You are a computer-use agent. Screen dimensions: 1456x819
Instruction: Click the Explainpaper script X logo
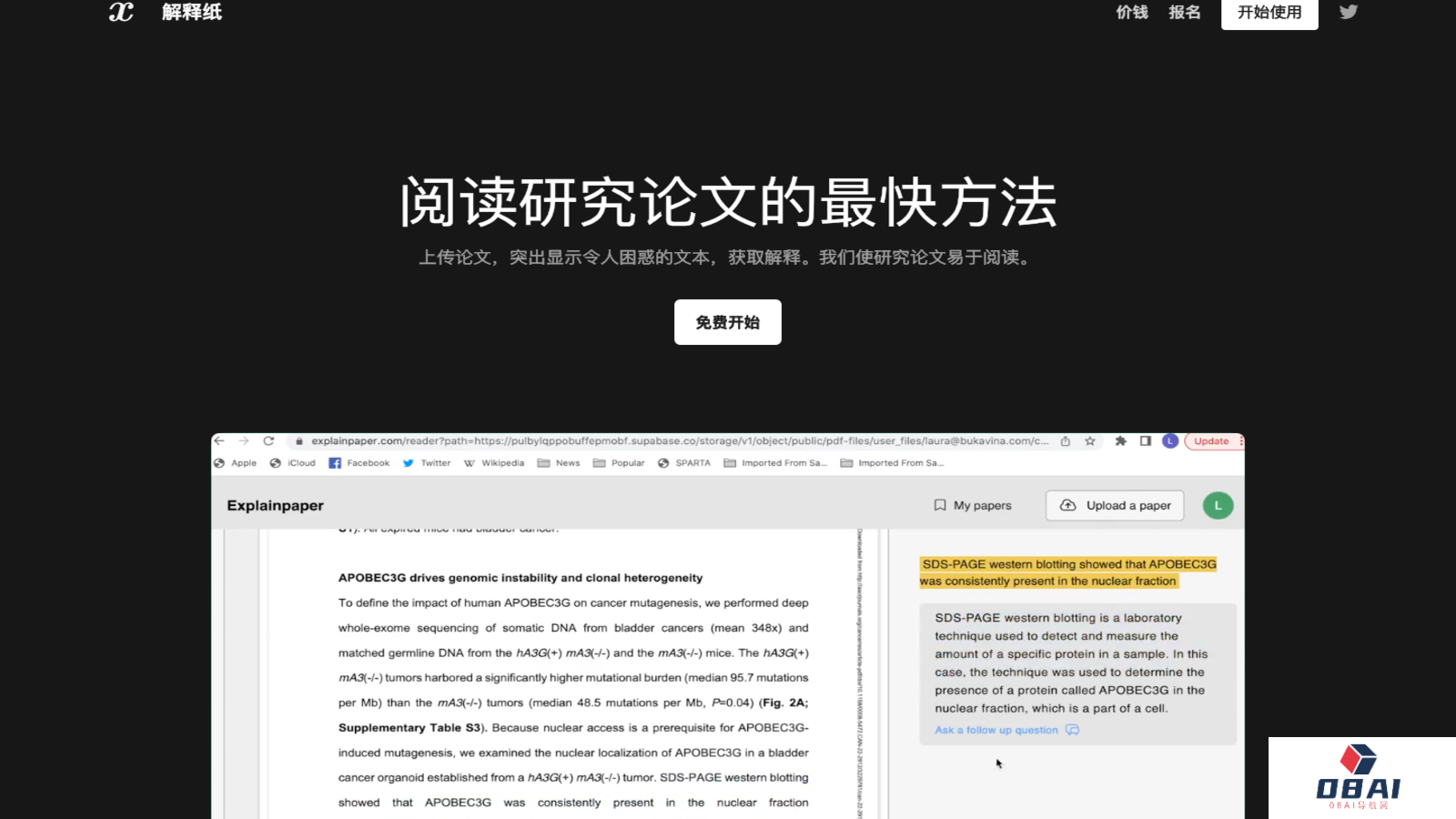(121, 12)
